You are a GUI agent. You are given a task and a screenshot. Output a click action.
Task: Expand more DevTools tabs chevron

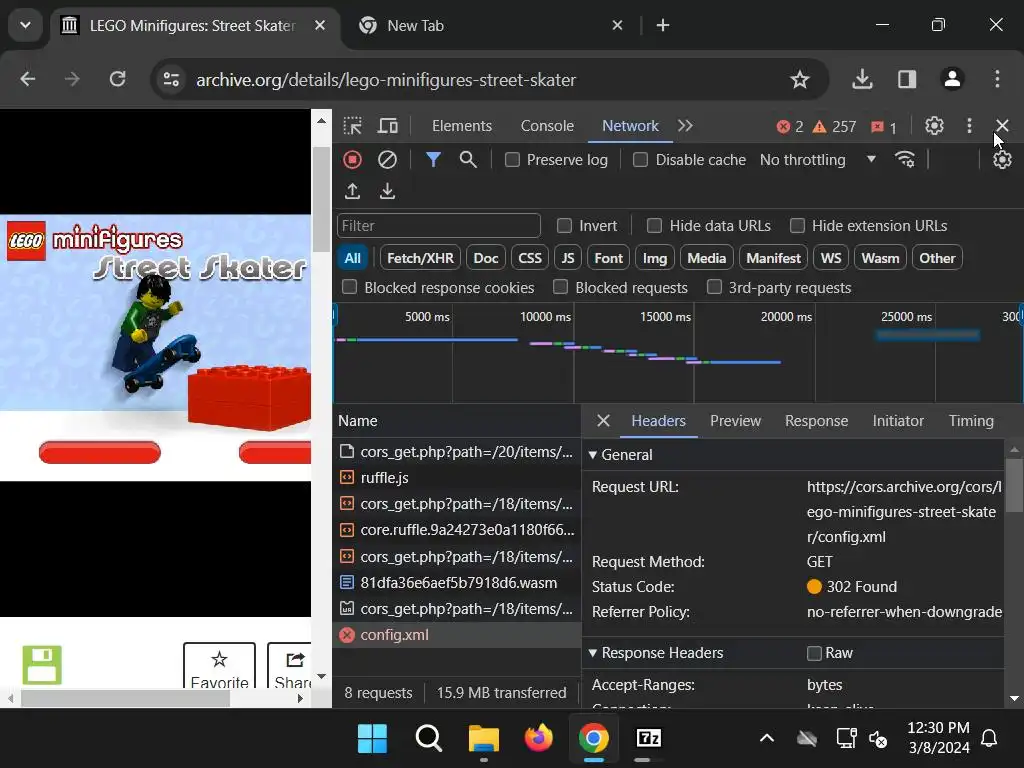click(685, 125)
